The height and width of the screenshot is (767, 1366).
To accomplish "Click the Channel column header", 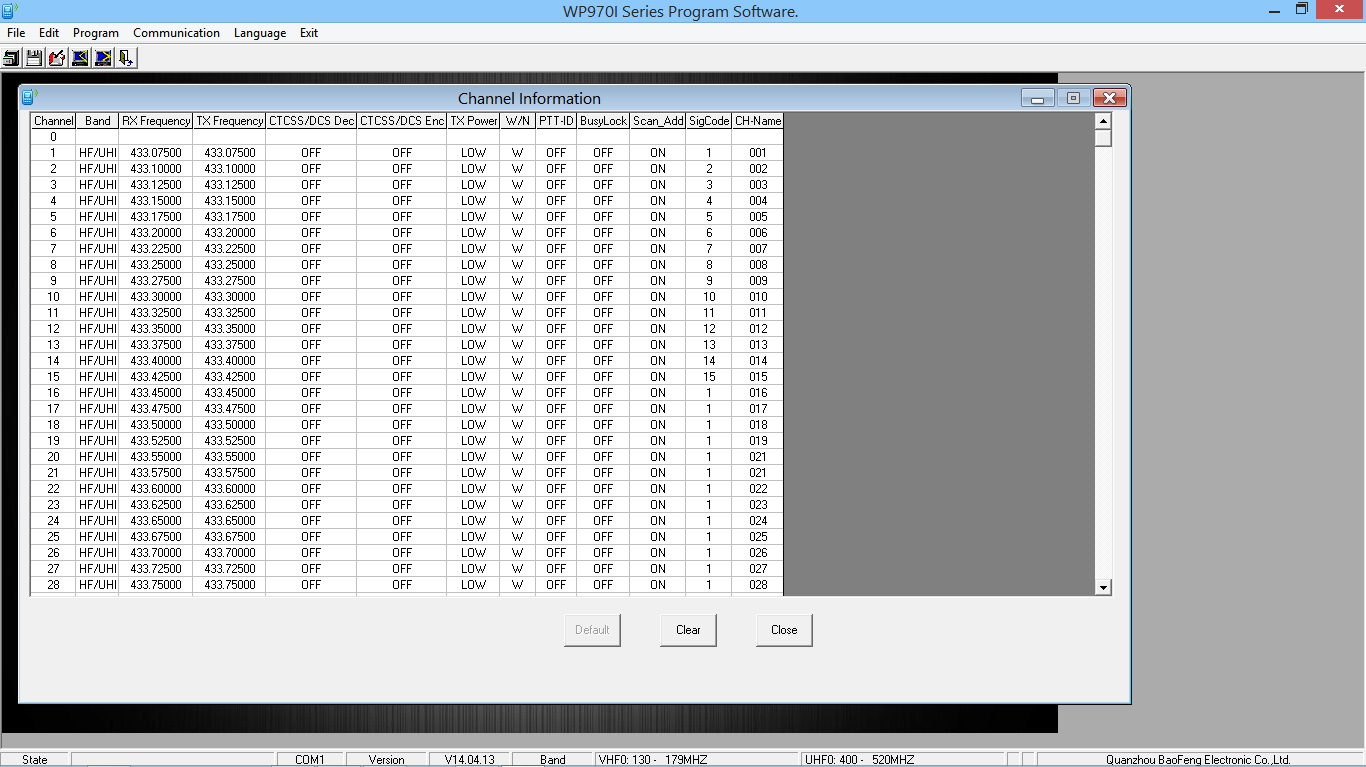I will pyautogui.click(x=53, y=121).
